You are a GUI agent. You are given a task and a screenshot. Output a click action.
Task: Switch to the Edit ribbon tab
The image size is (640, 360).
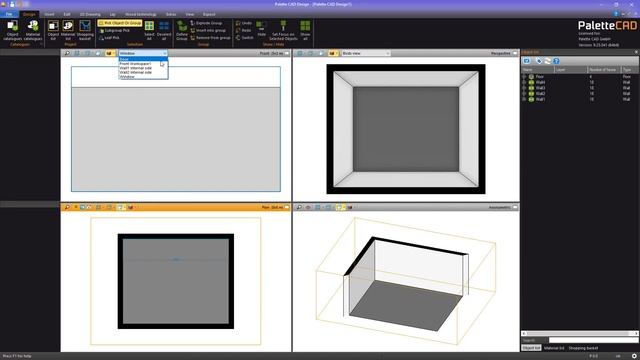click(67, 14)
